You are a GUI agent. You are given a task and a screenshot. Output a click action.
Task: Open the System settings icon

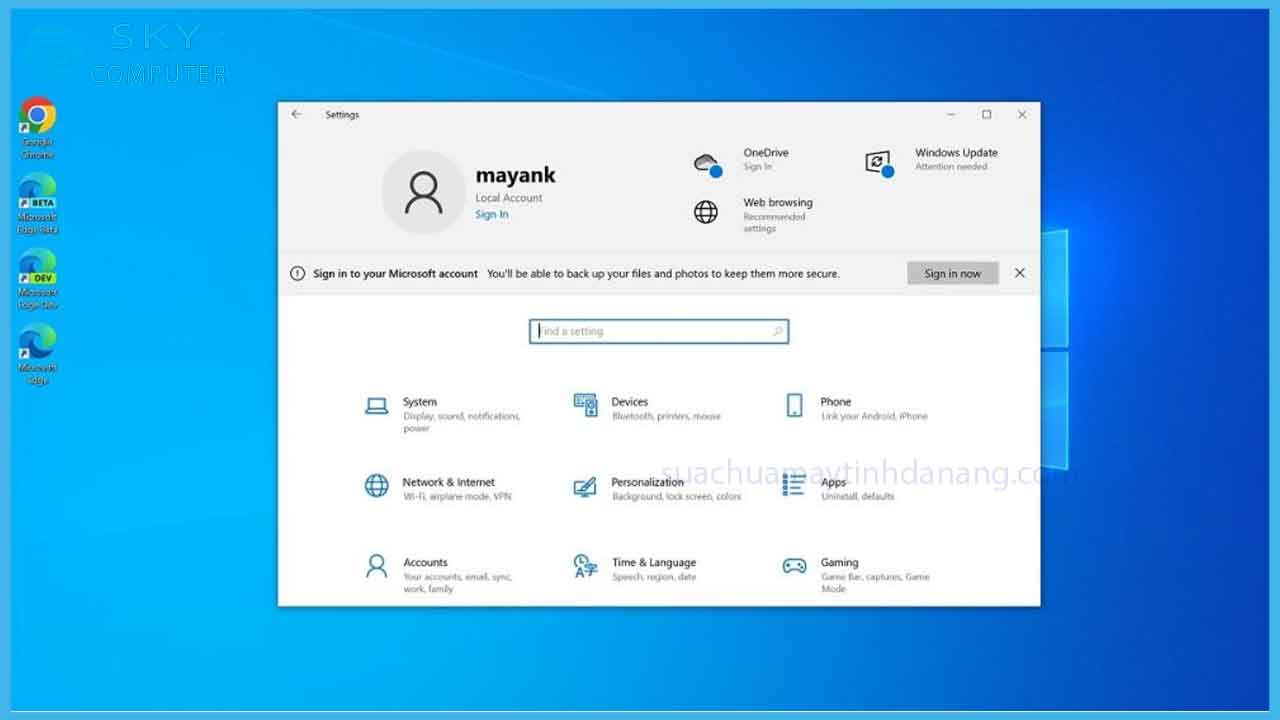coord(376,406)
